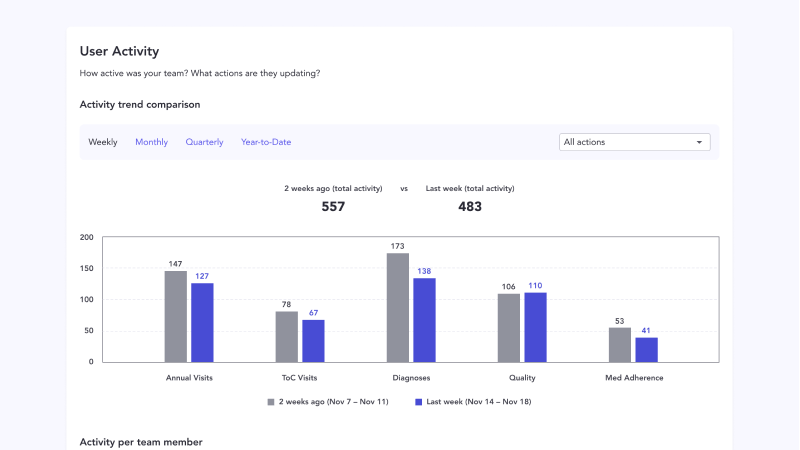Image resolution: width=800 pixels, height=450 pixels.
Task: Click the blue Diagnoses bar labeled 138
Action: coord(424,319)
